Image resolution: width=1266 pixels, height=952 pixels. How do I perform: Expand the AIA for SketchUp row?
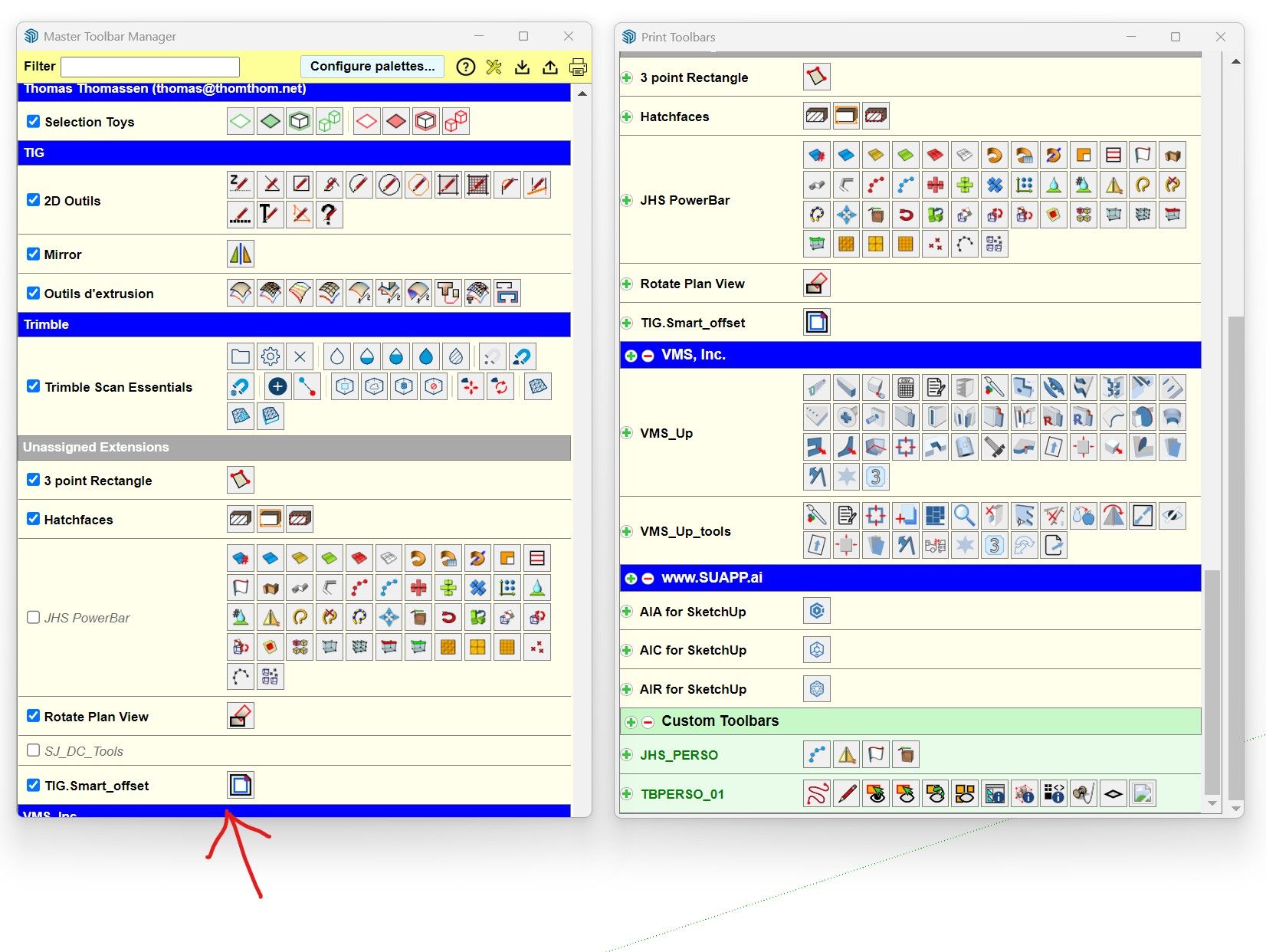627,612
